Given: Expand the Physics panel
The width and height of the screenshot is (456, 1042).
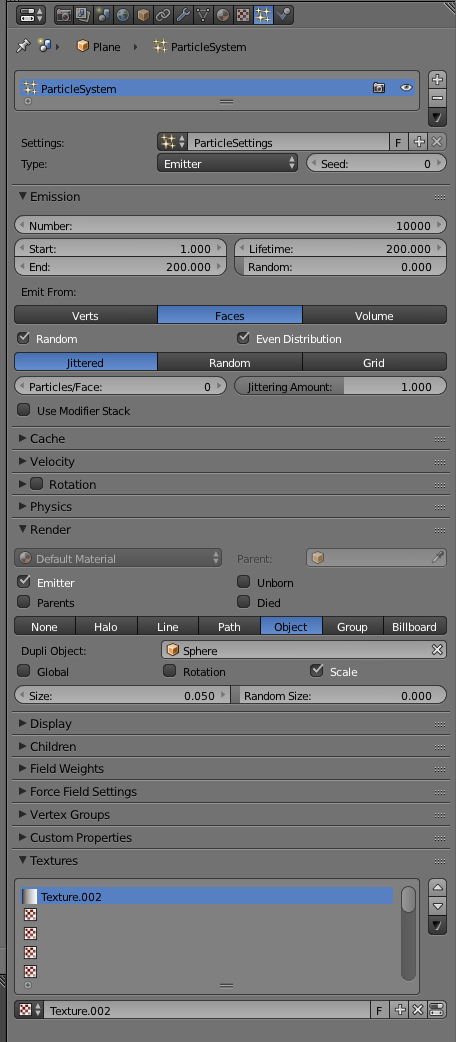Looking at the screenshot, I should click(23, 506).
